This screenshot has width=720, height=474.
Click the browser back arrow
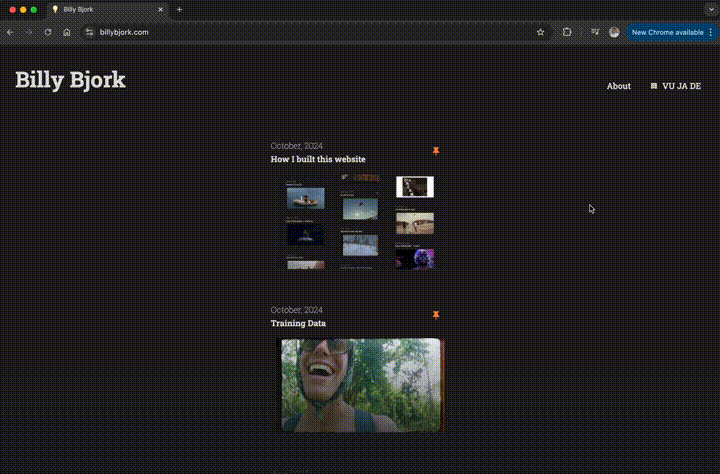(10, 32)
